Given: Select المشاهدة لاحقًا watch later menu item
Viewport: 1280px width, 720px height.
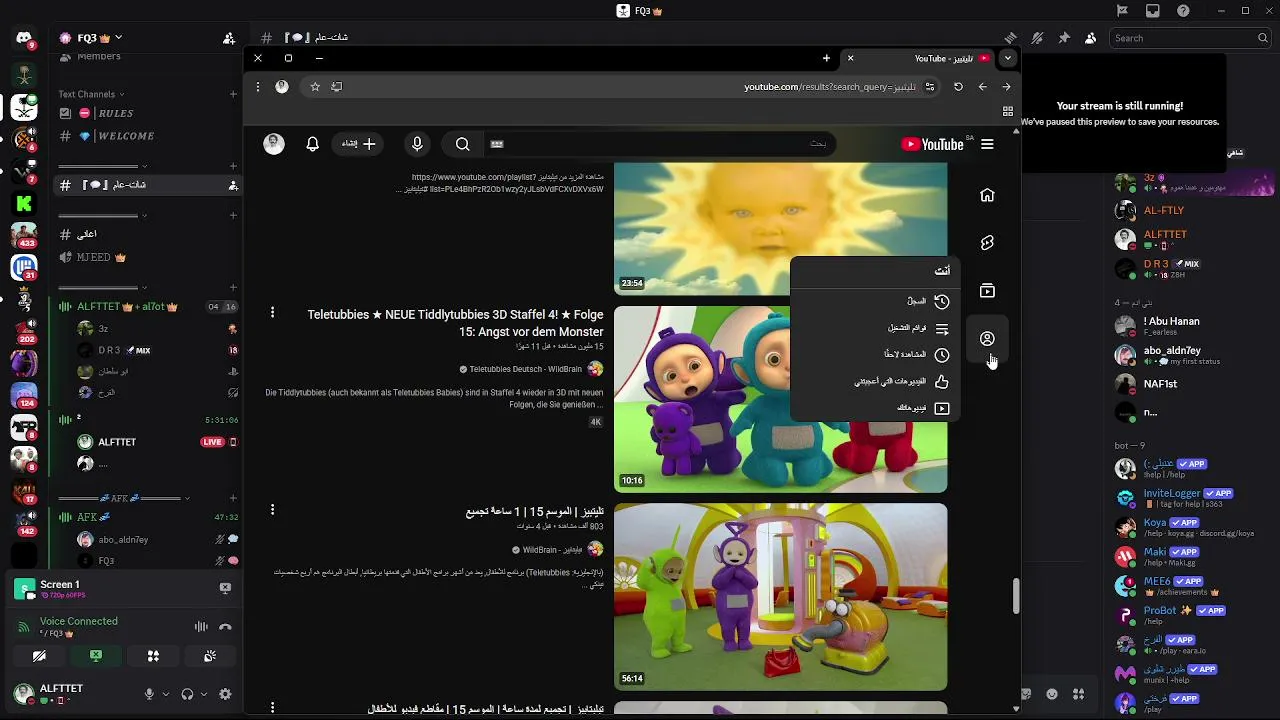Looking at the screenshot, I should click(x=875, y=354).
